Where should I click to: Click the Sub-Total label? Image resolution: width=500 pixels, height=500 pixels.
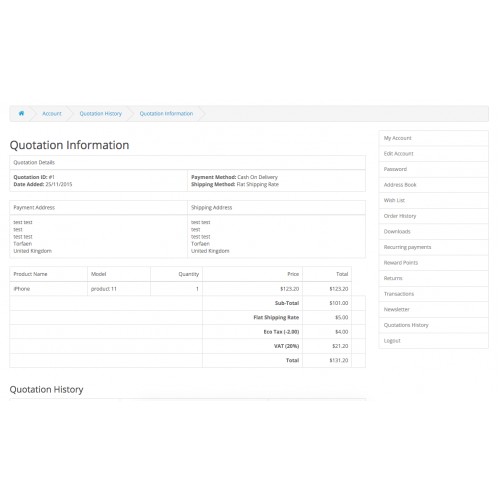[x=287, y=303]
